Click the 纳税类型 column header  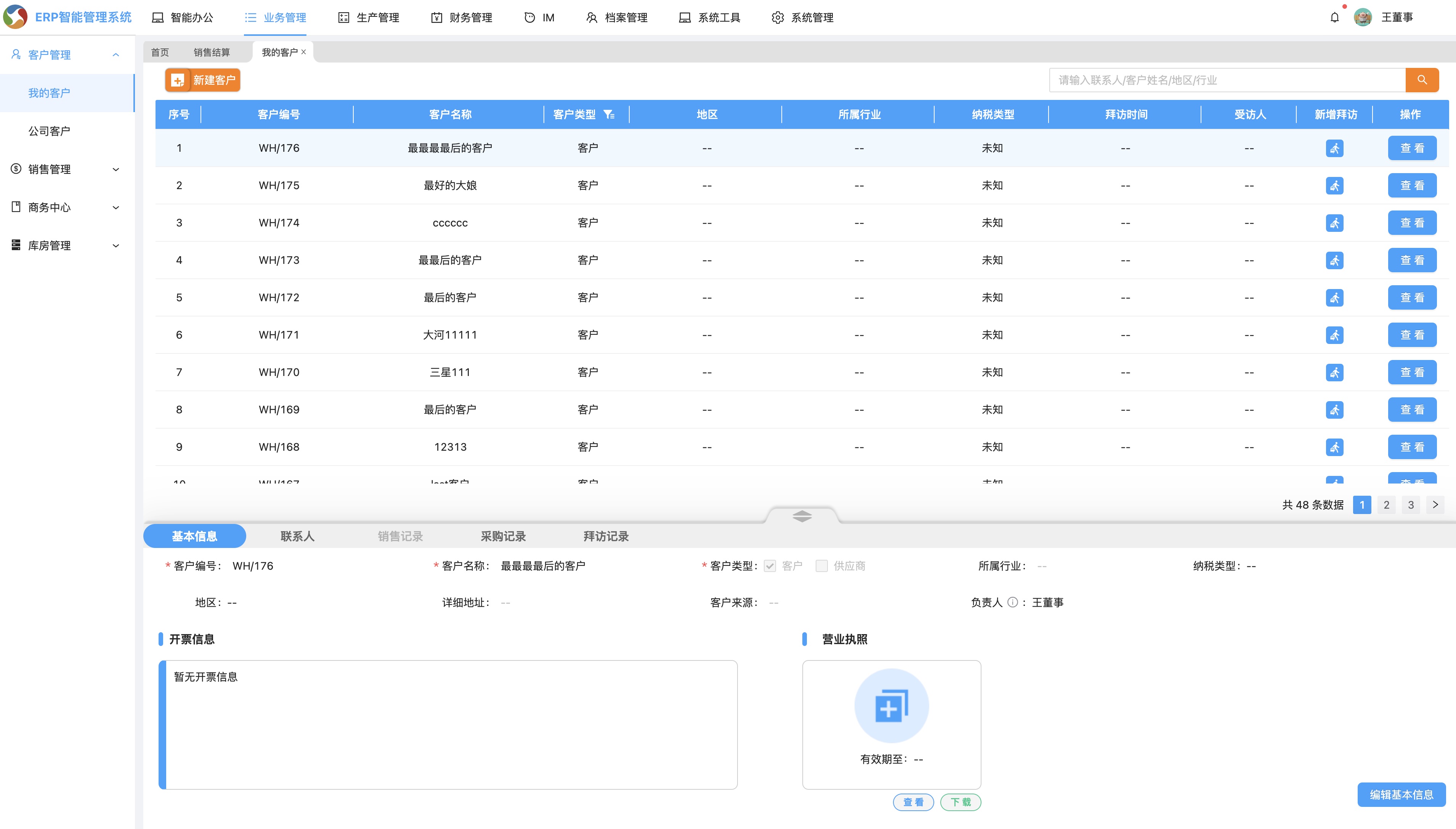tap(993, 114)
